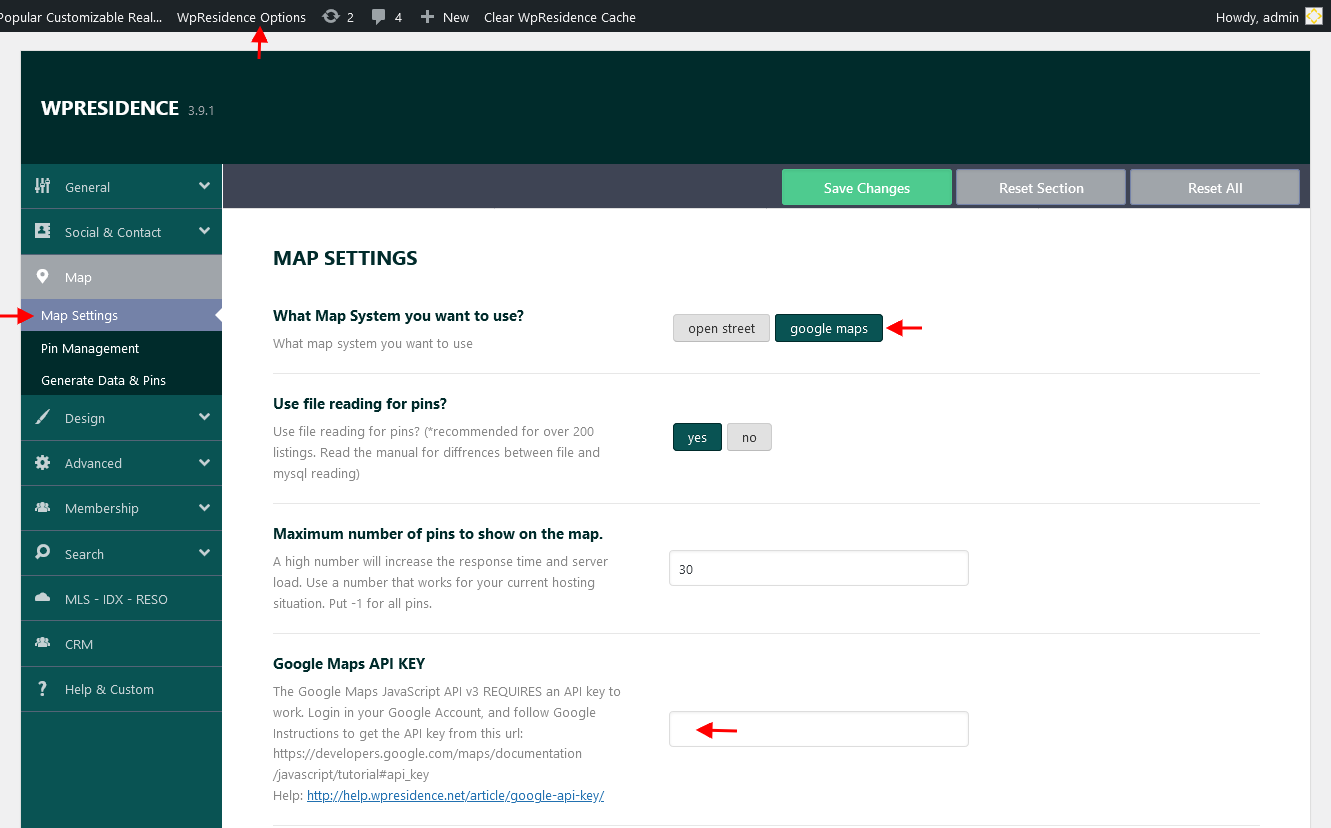Click the comments bubble icon in admin bar
This screenshot has height=828, width=1331.
tap(378, 16)
